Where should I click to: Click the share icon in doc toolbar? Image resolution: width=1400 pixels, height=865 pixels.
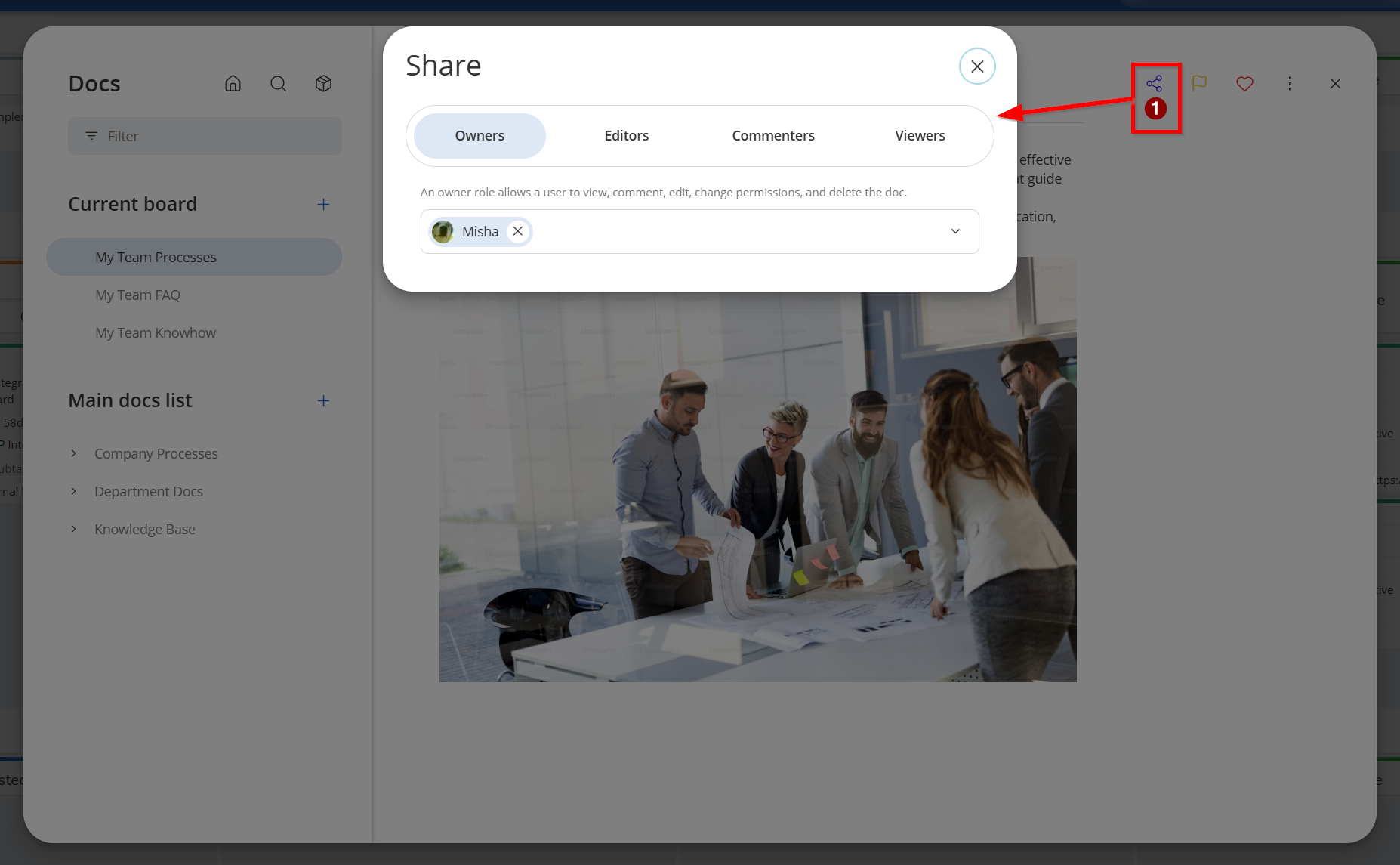[x=1154, y=84]
